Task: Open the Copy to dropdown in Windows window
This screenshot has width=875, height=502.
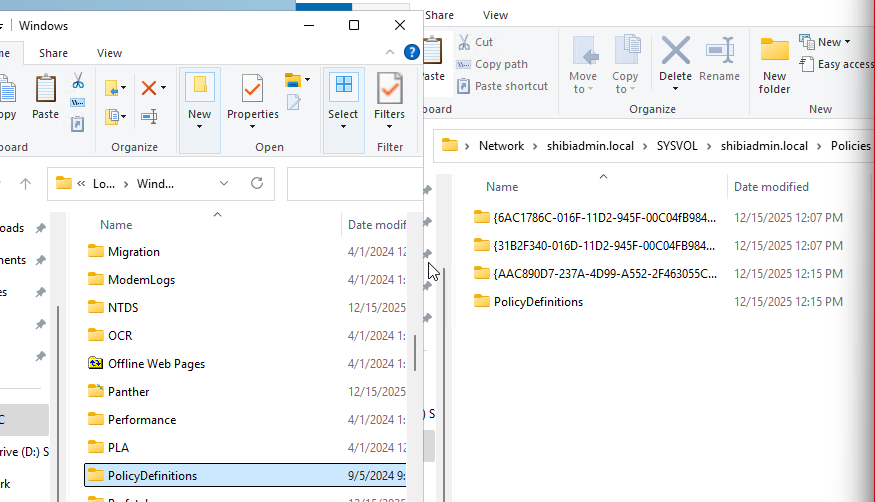Action: (x=115, y=116)
